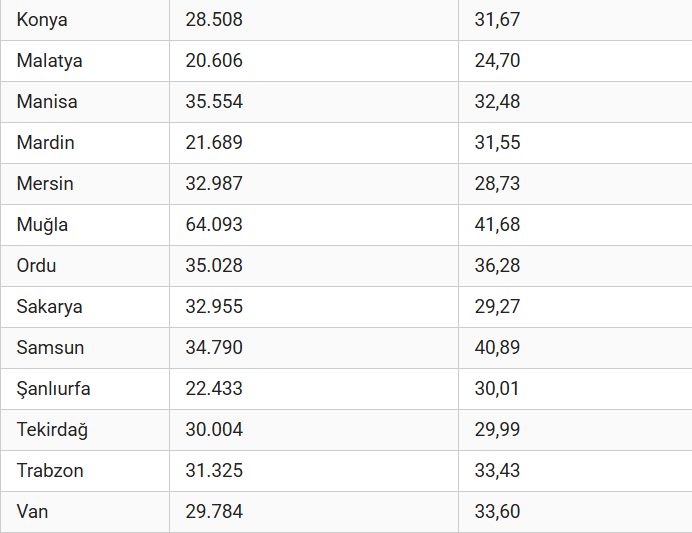Click the 40,89 value for Samsun

(497, 348)
